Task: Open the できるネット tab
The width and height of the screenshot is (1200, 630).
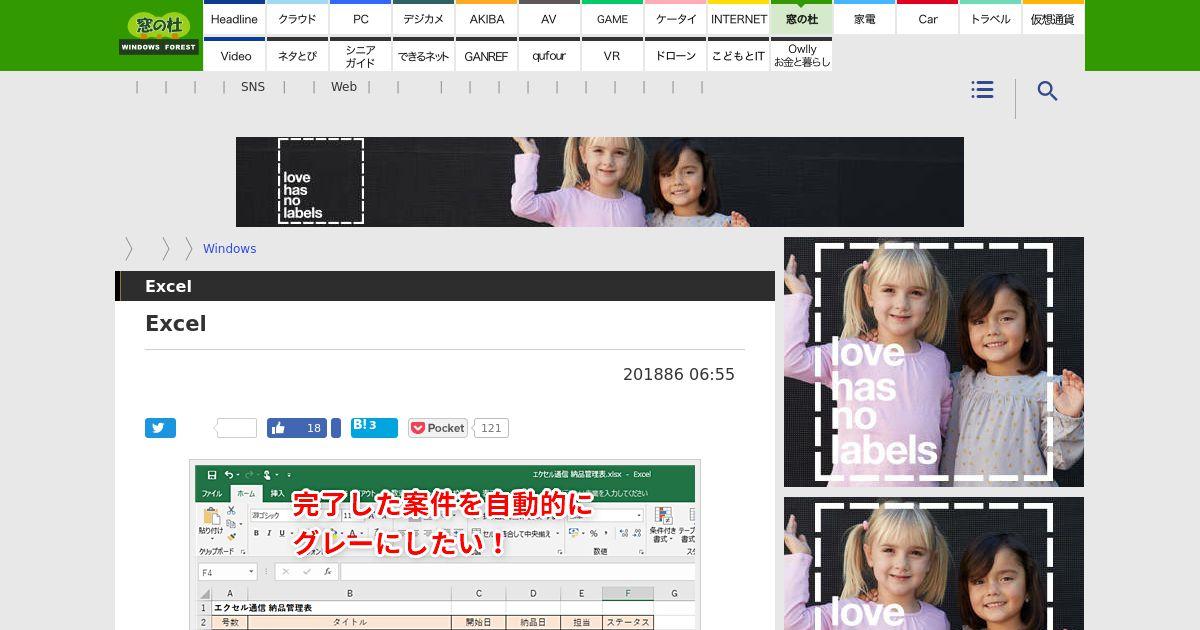Action: coord(424,55)
